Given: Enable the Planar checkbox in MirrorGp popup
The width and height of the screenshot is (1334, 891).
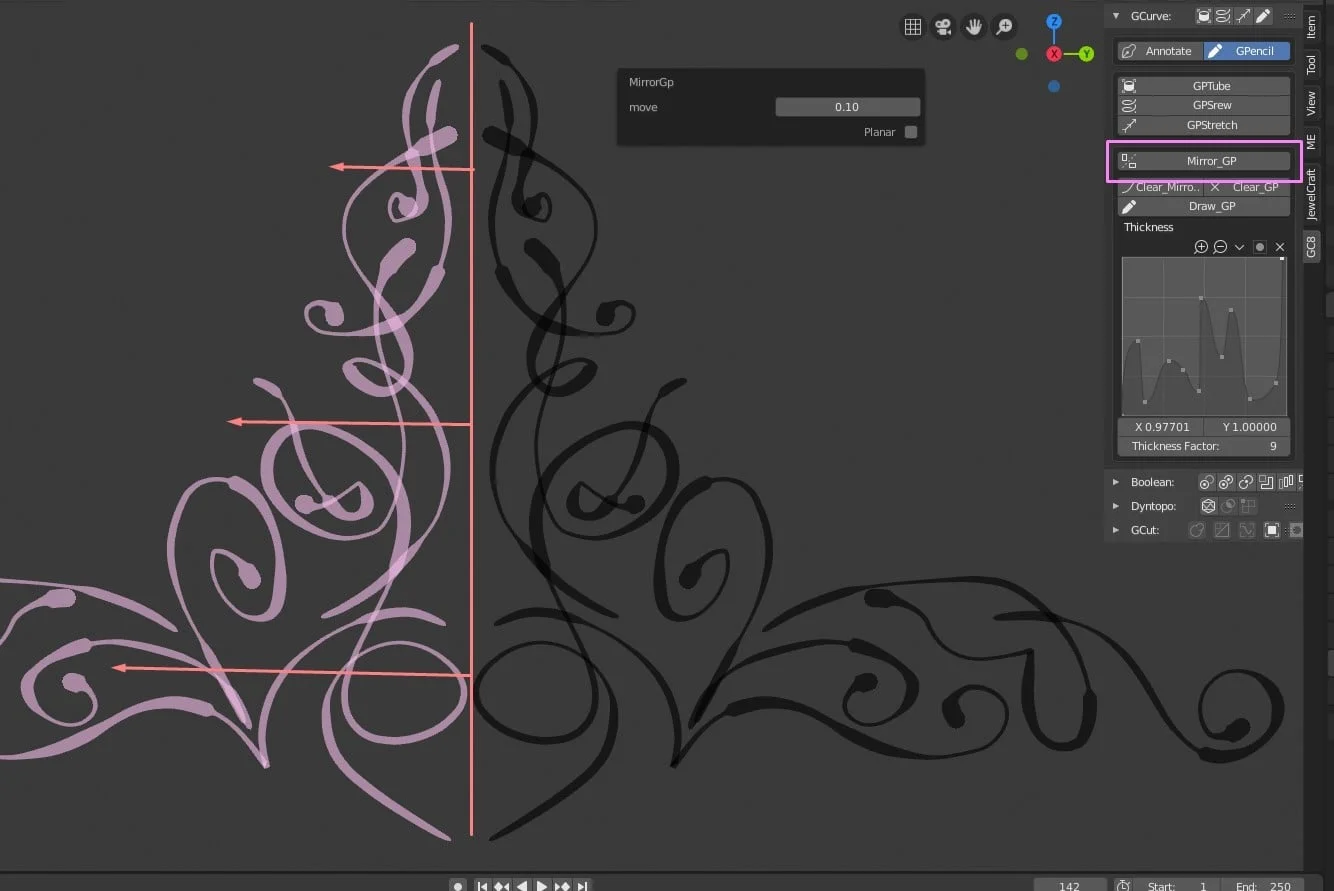Looking at the screenshot, I should coord(911,131).
